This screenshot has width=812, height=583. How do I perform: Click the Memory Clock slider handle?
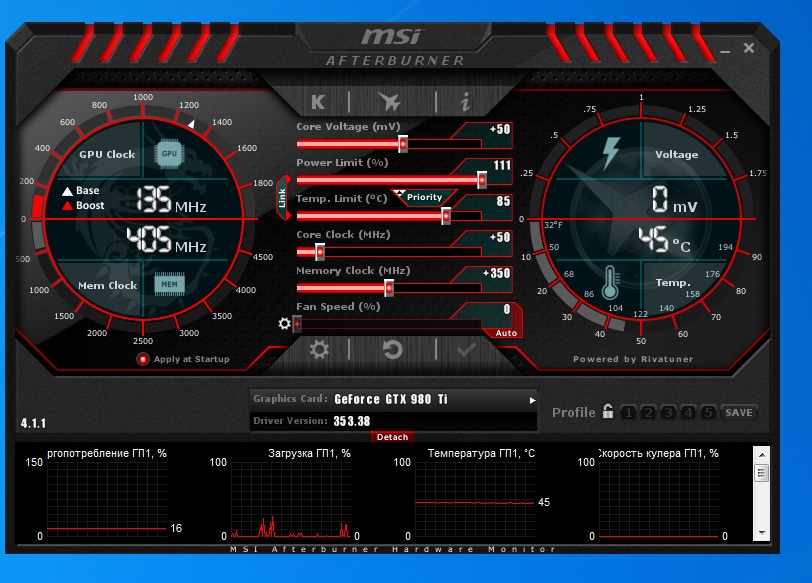389,288
